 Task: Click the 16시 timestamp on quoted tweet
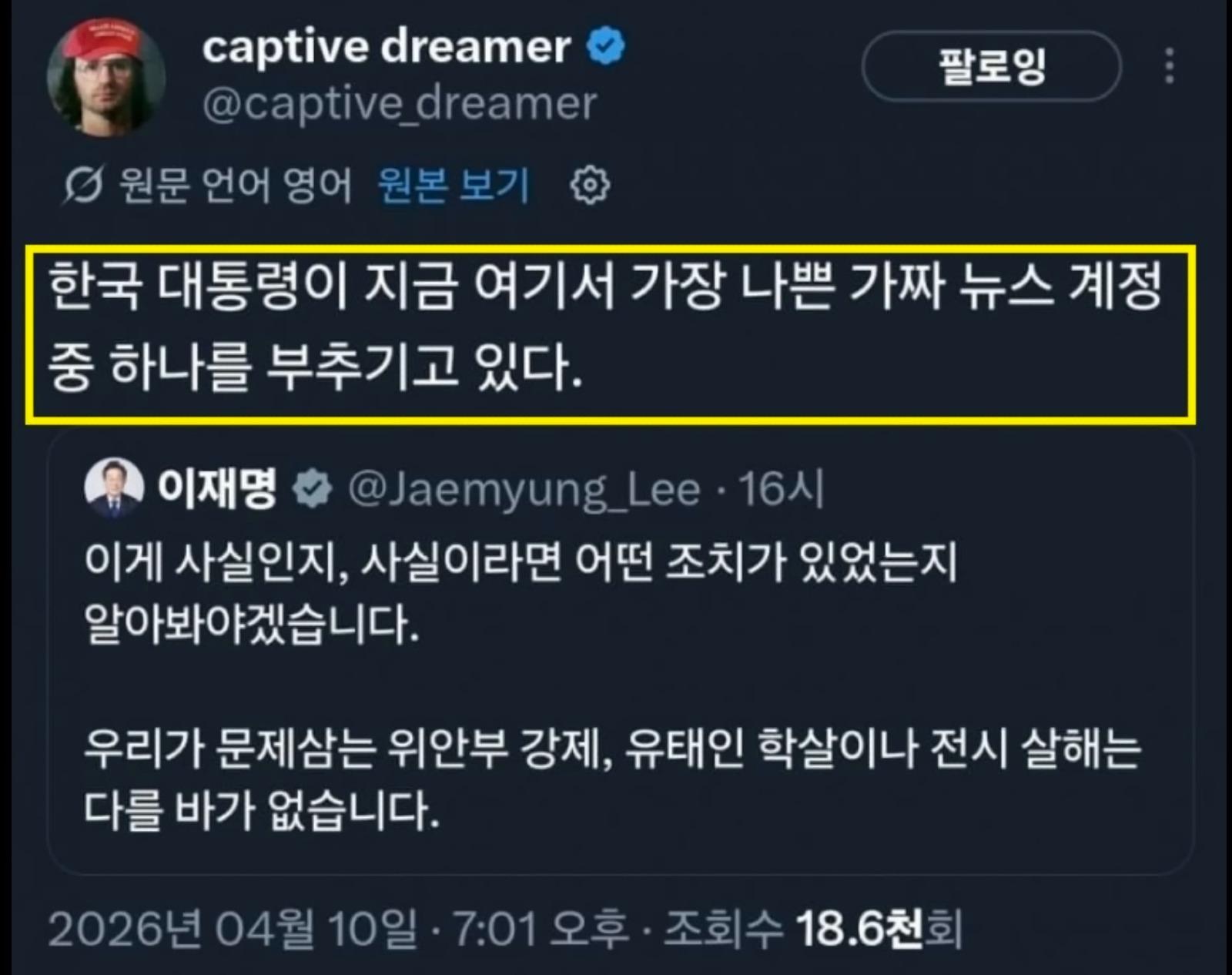click(782, 488)
